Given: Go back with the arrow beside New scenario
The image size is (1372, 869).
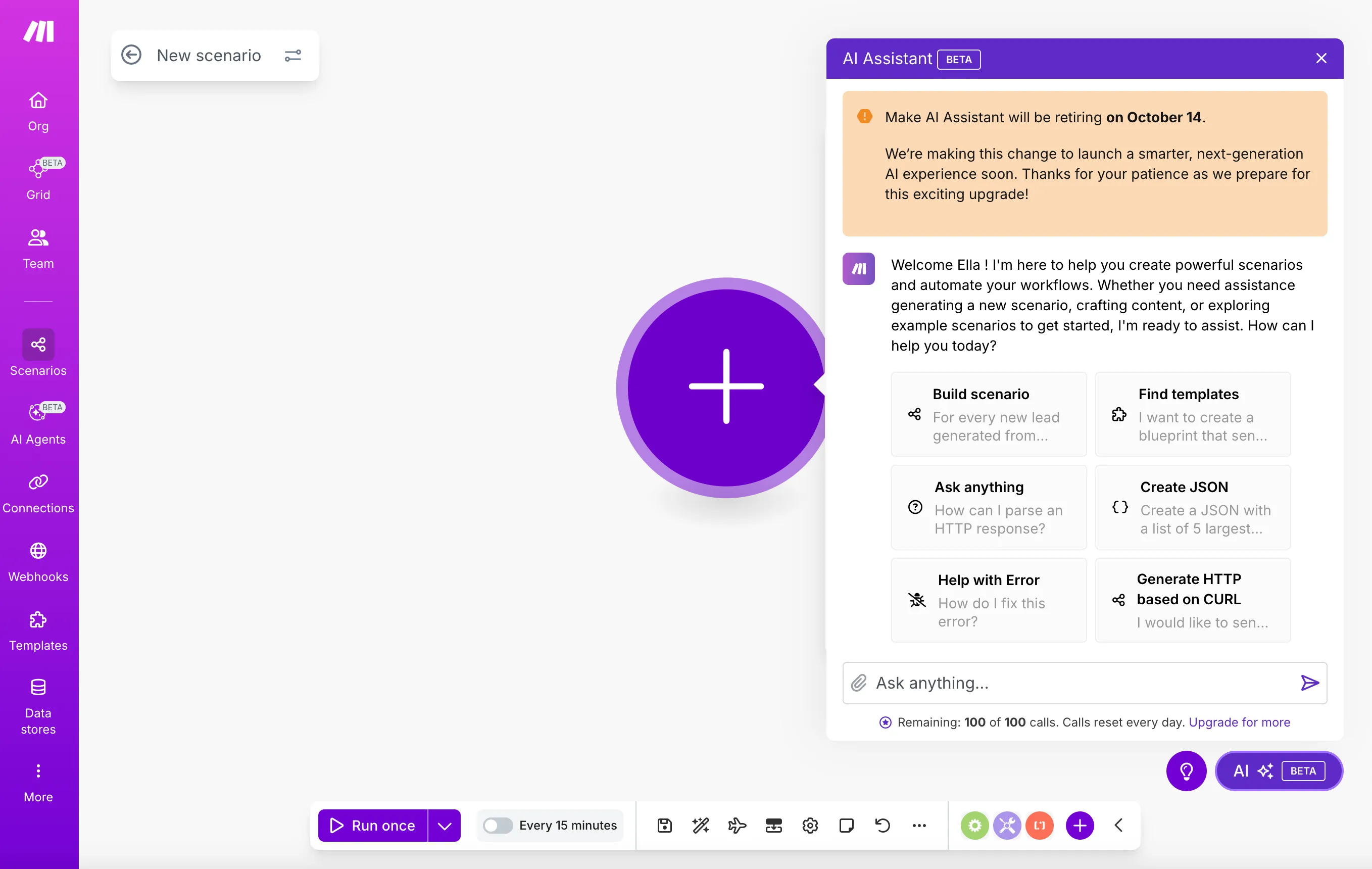Looking at the screenshot, I should point(131,55).
